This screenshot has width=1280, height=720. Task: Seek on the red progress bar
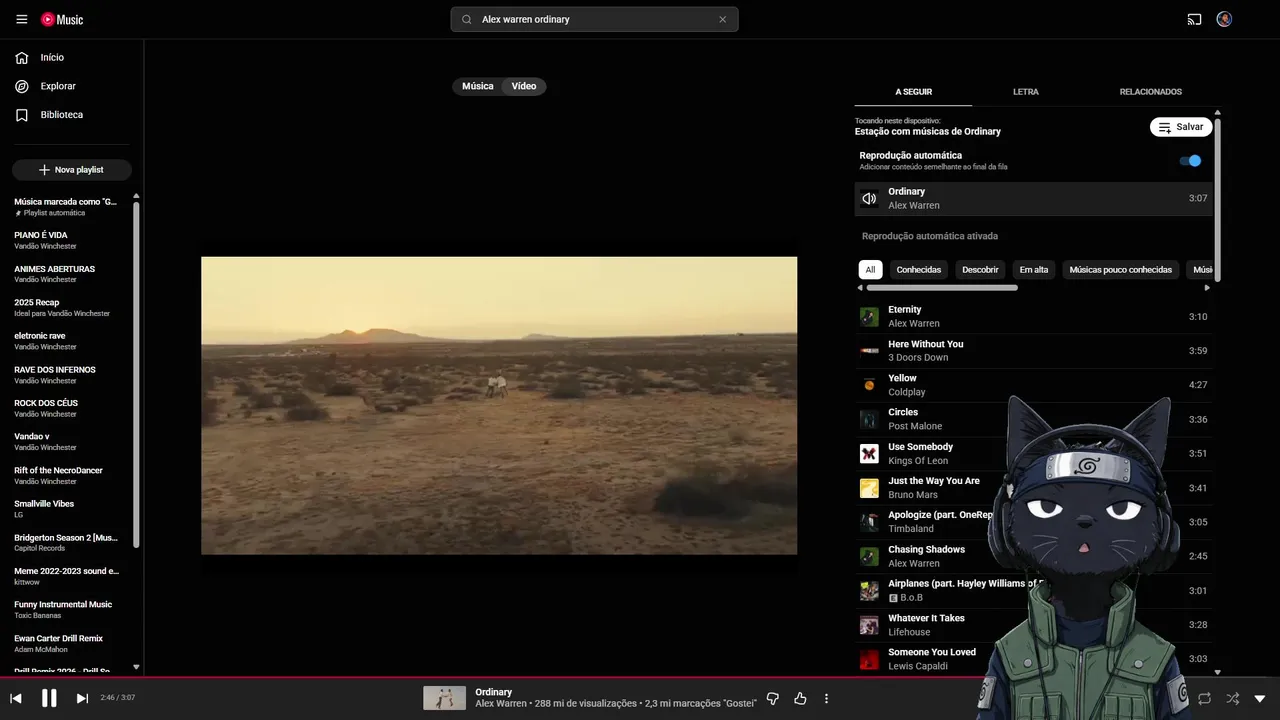[x=640, y=677]
